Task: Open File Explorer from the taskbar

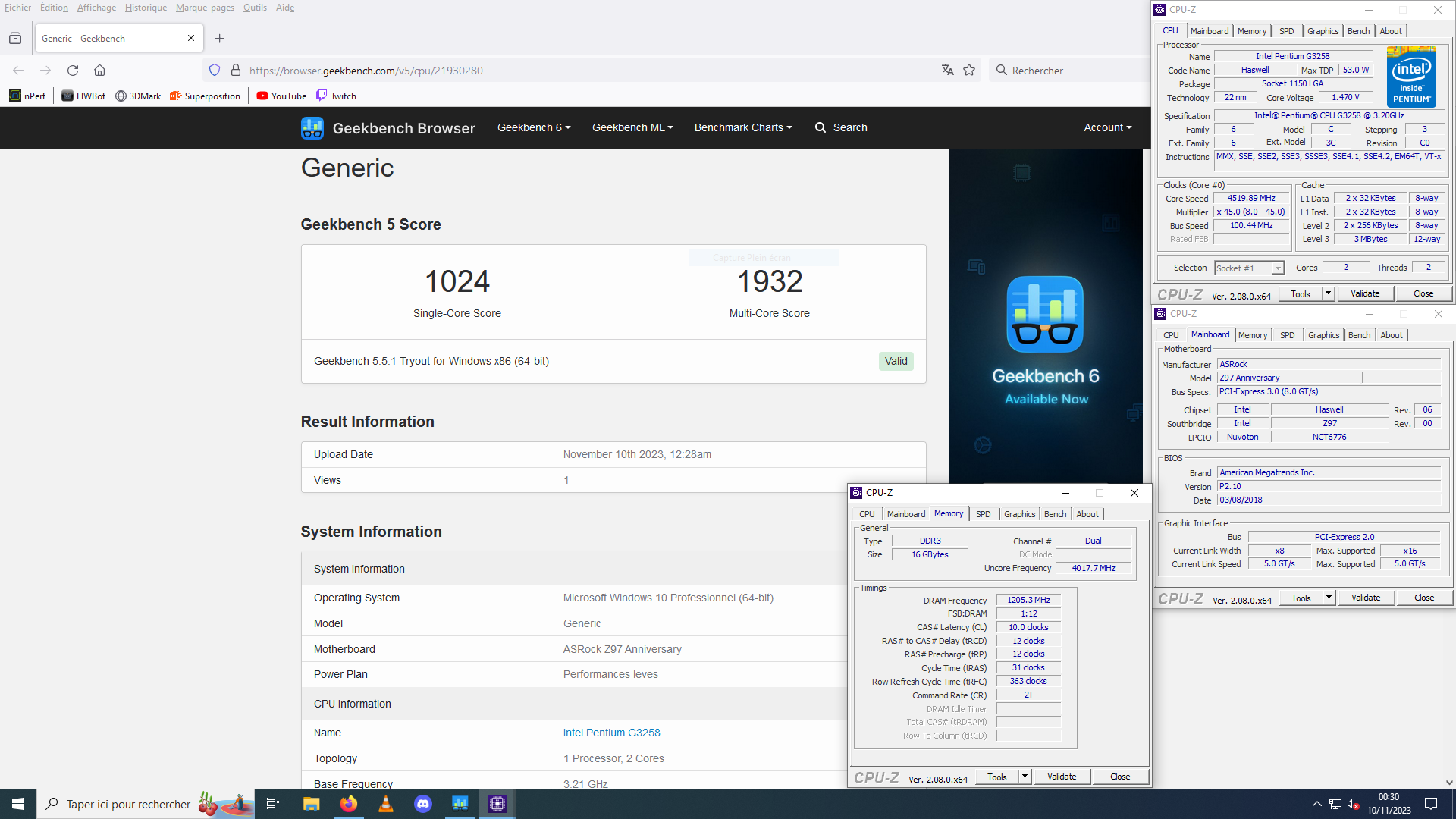Action: (x=312, y=804)
